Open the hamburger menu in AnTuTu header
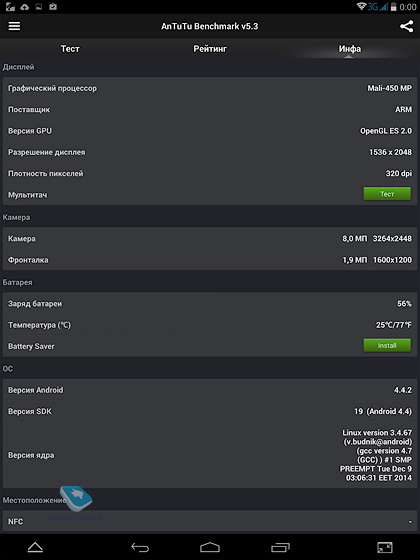 point(14,26)
